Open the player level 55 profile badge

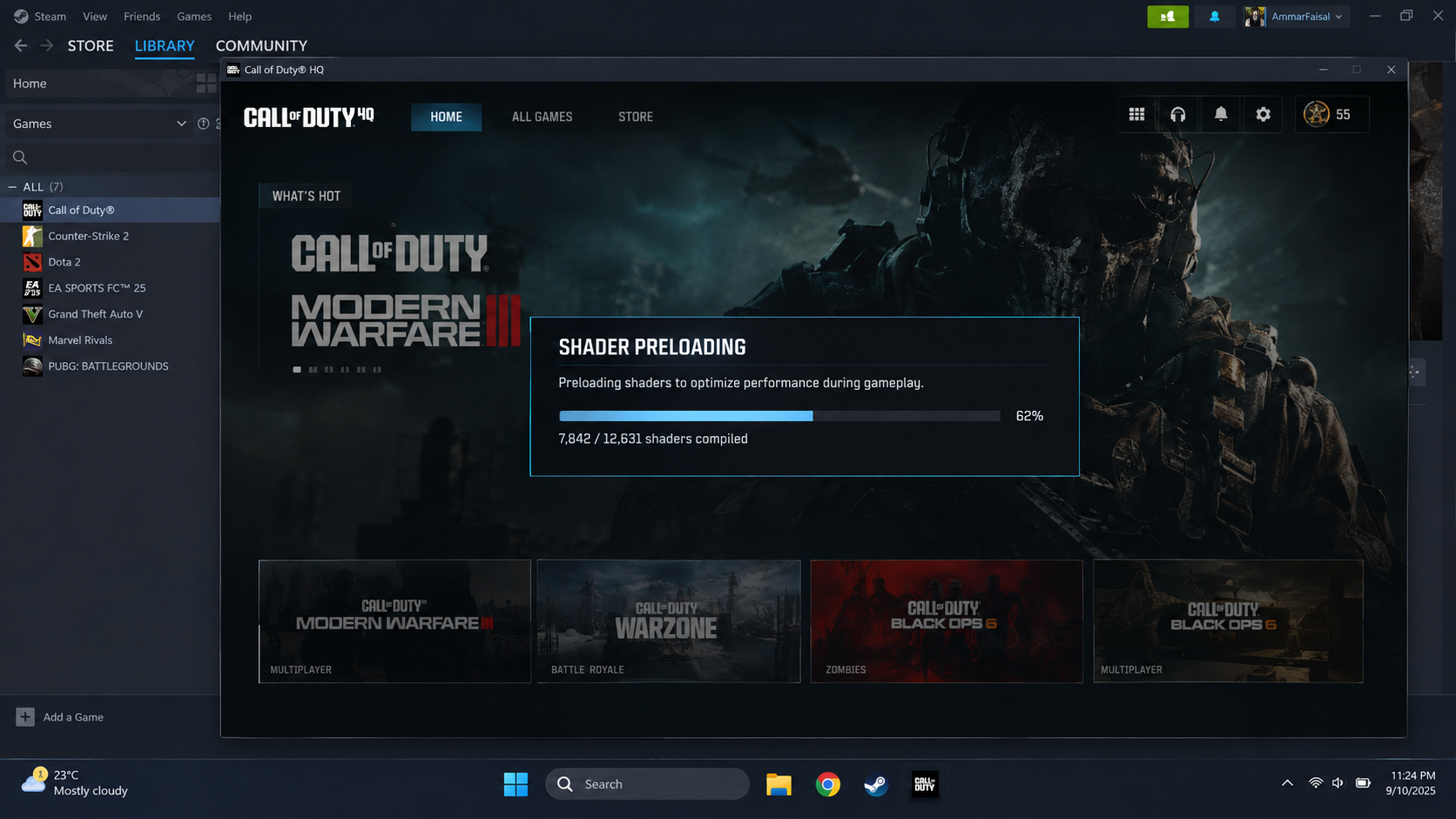pyautogui.click(x=1331, y=114)
